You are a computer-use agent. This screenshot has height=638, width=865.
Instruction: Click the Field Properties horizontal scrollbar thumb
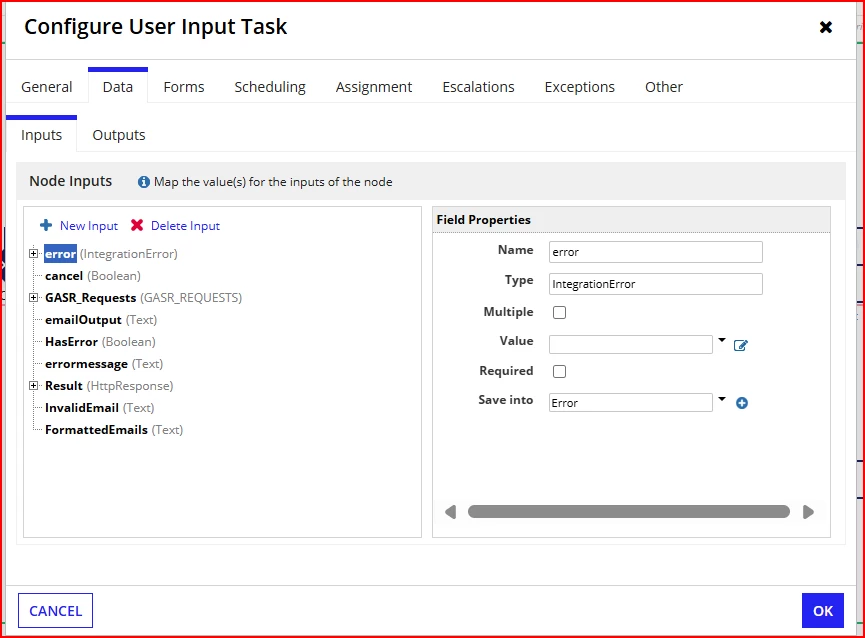coord(629,512)
